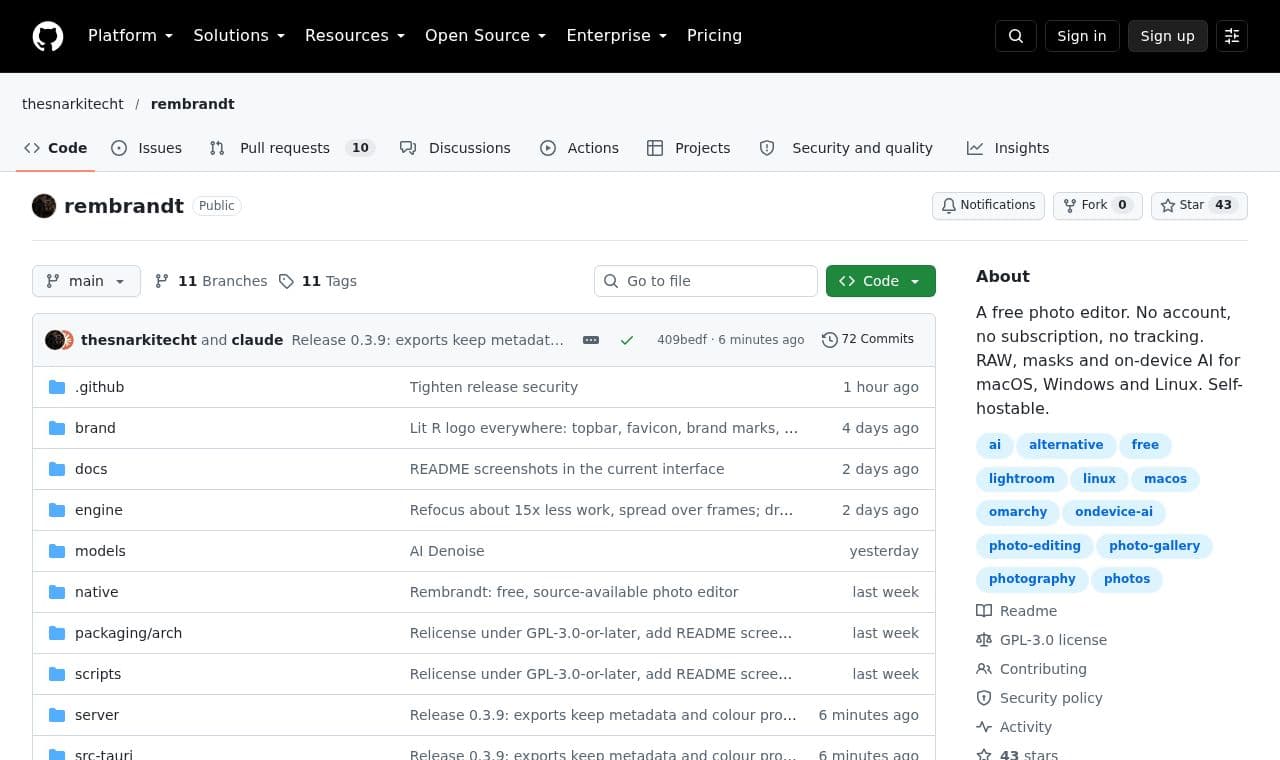This screenshot has width=1280, height=760.
Task: Expand the Platform menu
Action: [130, 36]
